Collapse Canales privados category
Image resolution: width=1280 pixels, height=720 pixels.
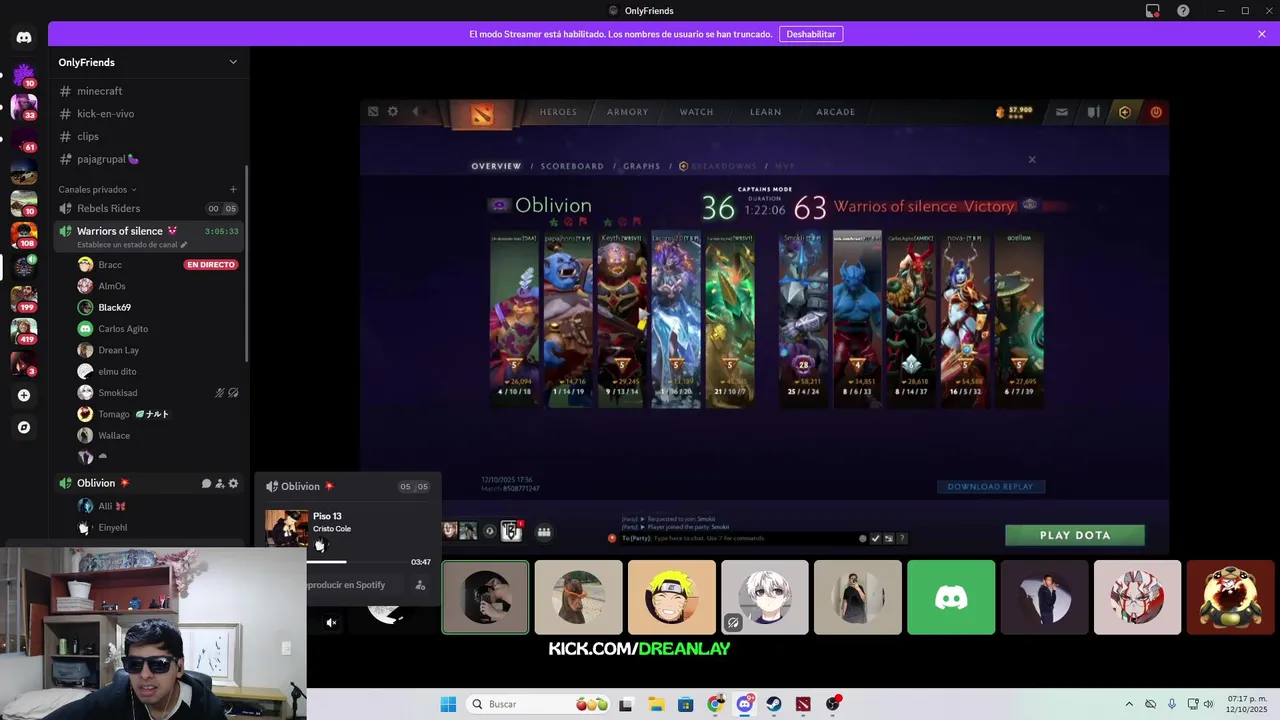point(97,189)
